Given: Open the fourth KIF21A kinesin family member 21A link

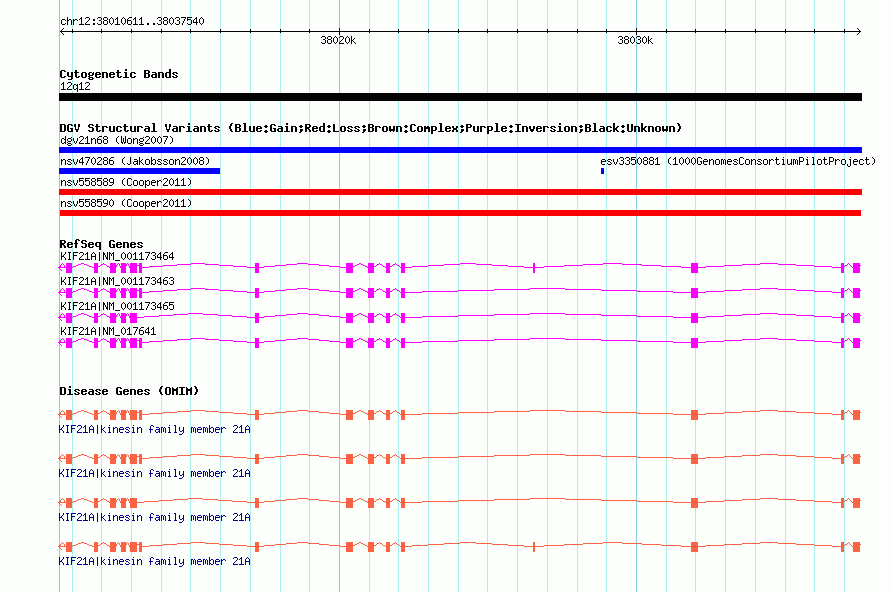Looking at the screenshot, I should point(154,561).
